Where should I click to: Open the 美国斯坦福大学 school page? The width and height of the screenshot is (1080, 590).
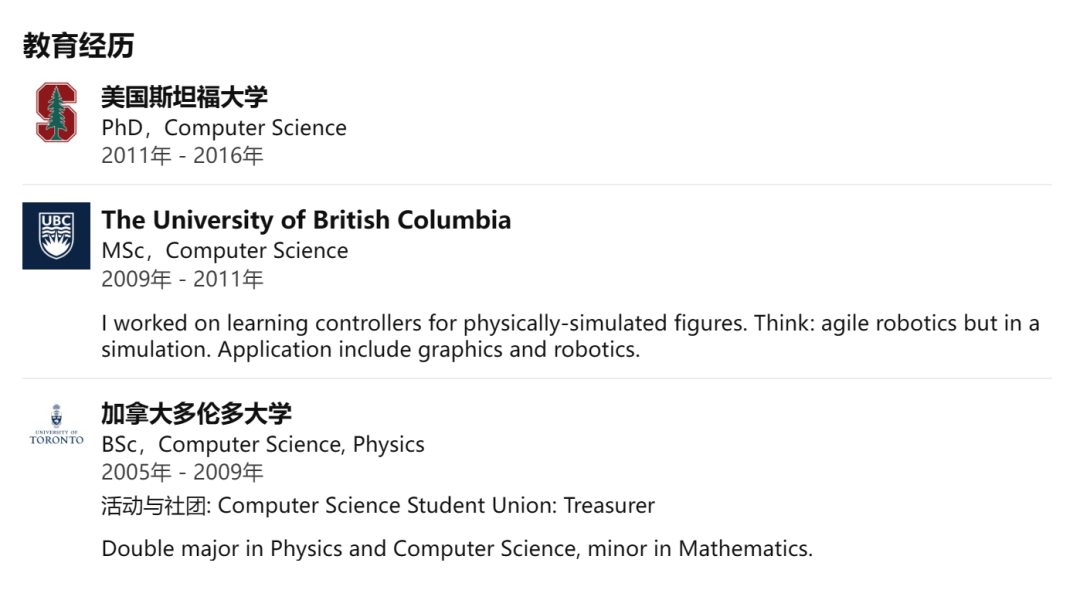184,97
